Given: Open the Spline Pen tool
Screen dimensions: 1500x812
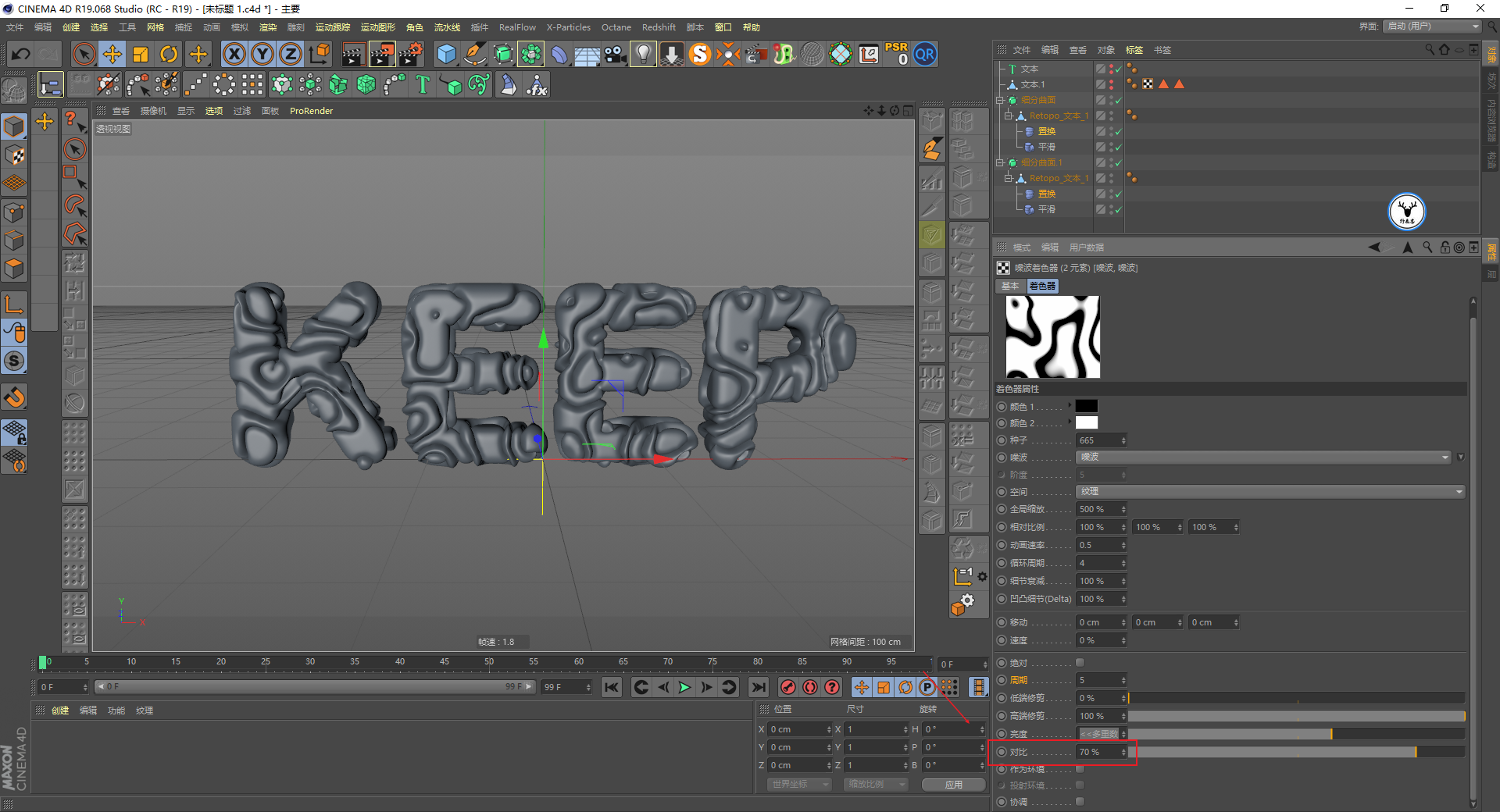Looking at the screenshot, I should point(475,54).
